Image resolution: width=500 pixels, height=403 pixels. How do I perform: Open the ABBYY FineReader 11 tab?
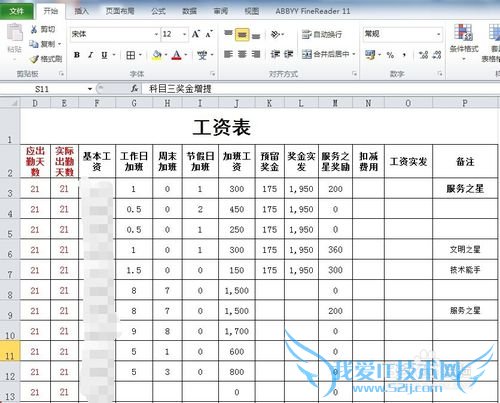313,11
